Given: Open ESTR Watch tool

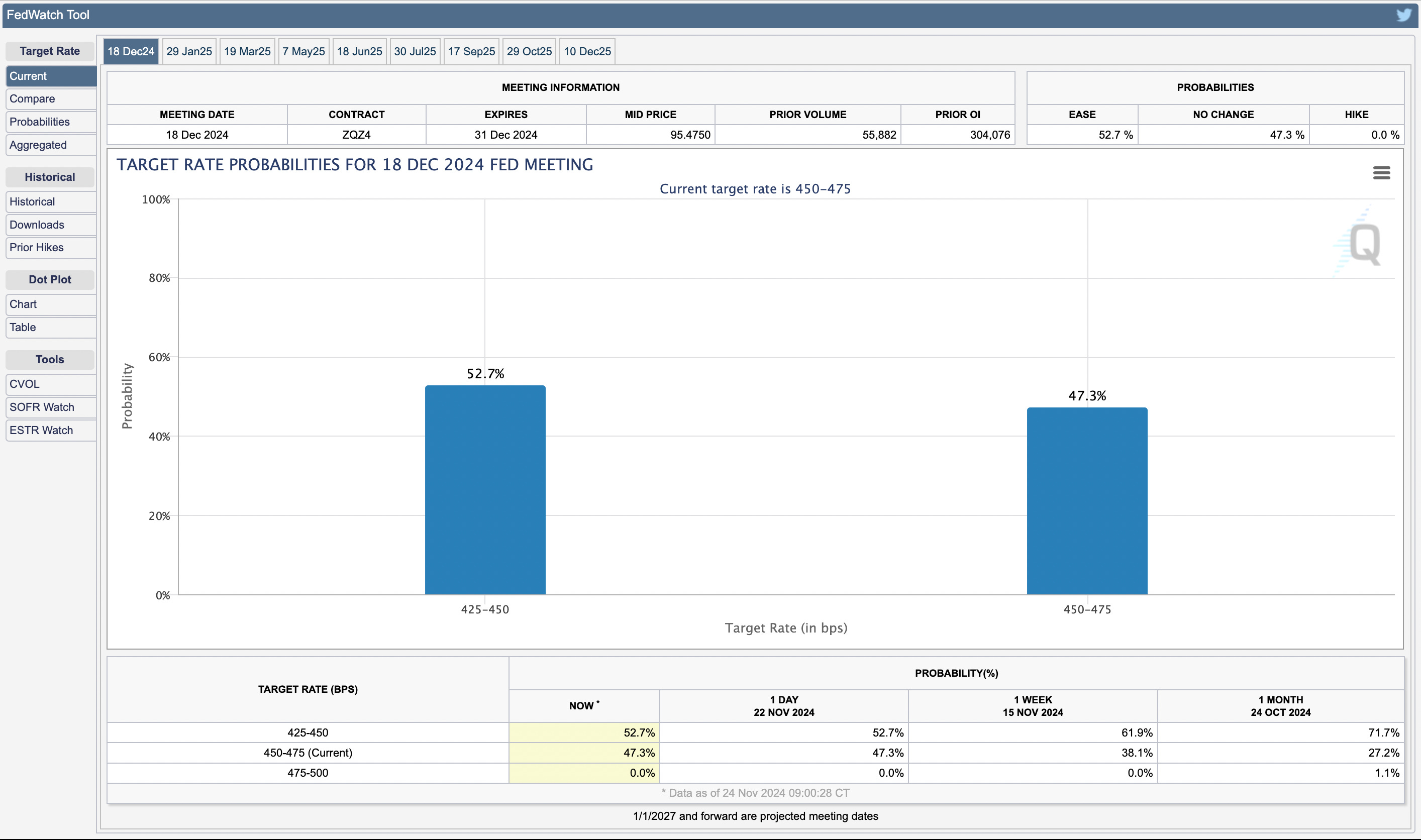Looking at the screenshot, I should coord(41,430).
